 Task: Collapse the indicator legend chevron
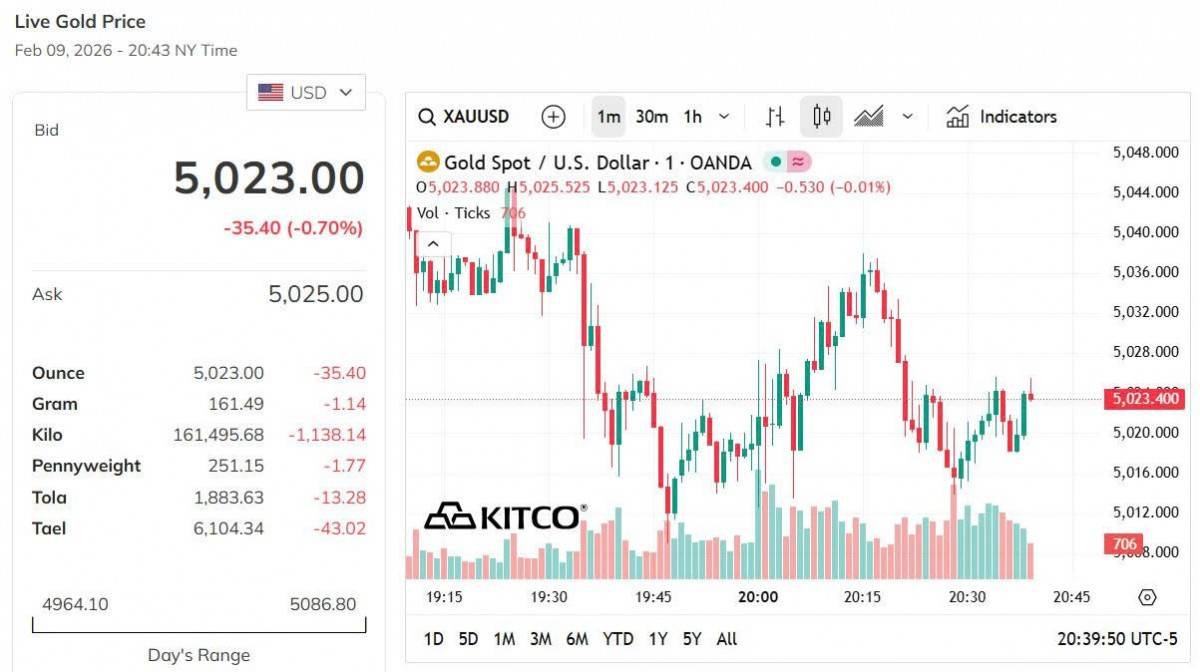(434, 243)
